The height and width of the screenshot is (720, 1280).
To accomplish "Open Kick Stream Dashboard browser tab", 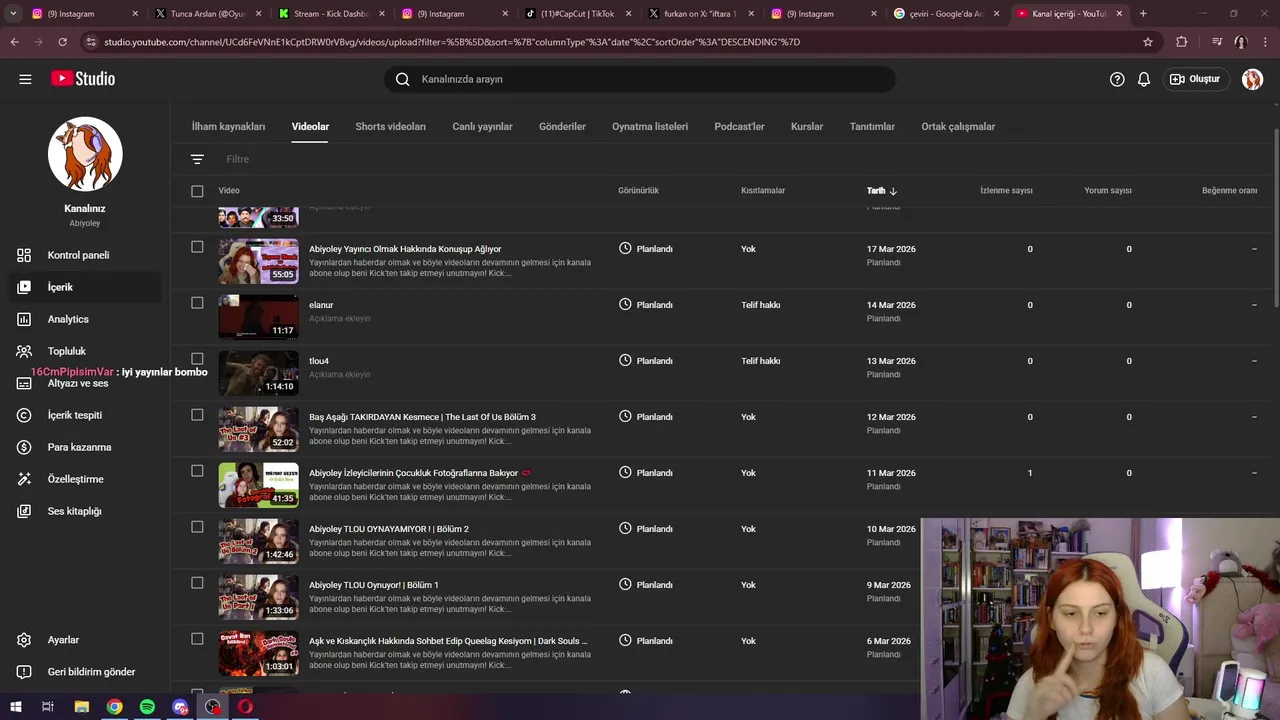I will 331,14.
